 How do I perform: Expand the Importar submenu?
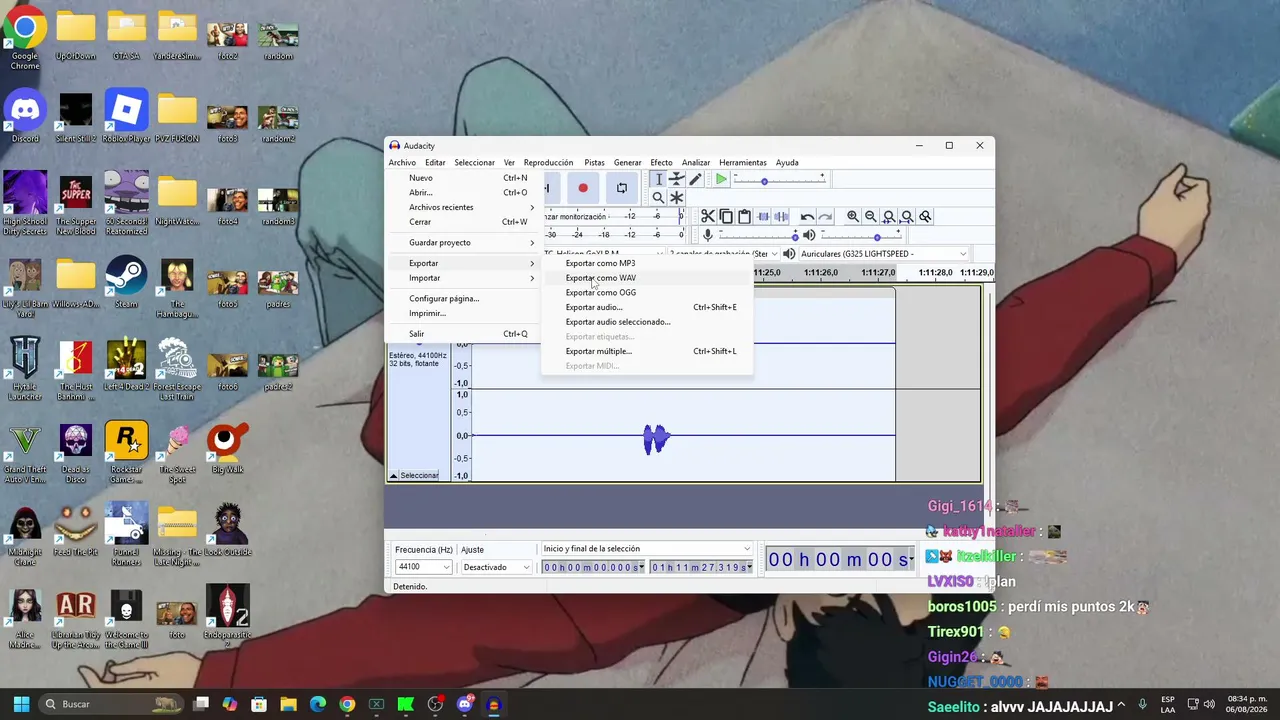(463, 278)
